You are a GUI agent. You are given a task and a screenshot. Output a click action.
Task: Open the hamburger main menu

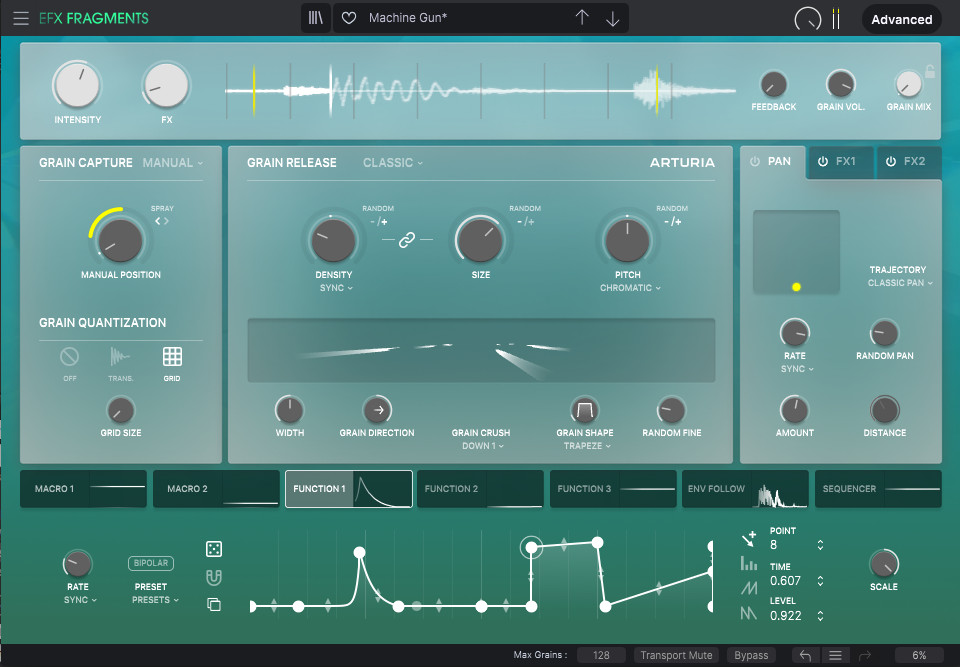(x=21, y=18)
